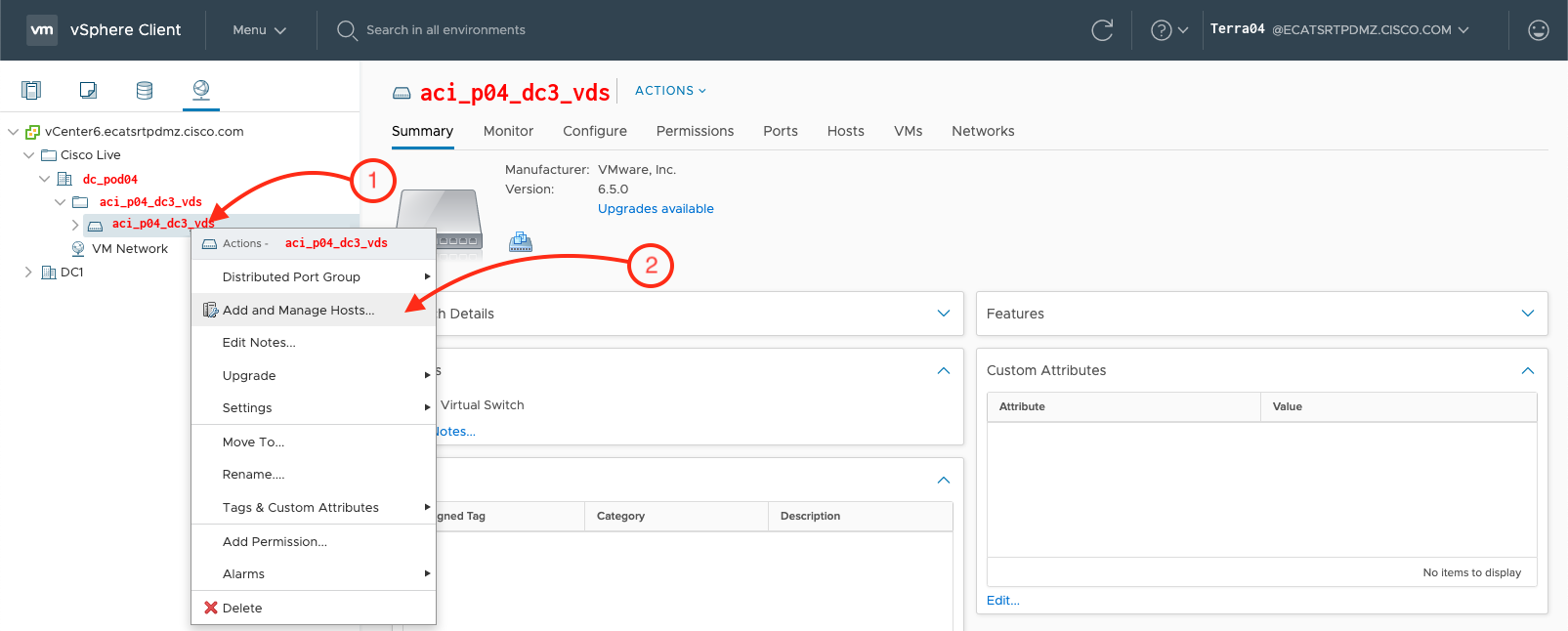Select VM Network in the tree
Screen dimensions: 1568x631
coord(130,249)
